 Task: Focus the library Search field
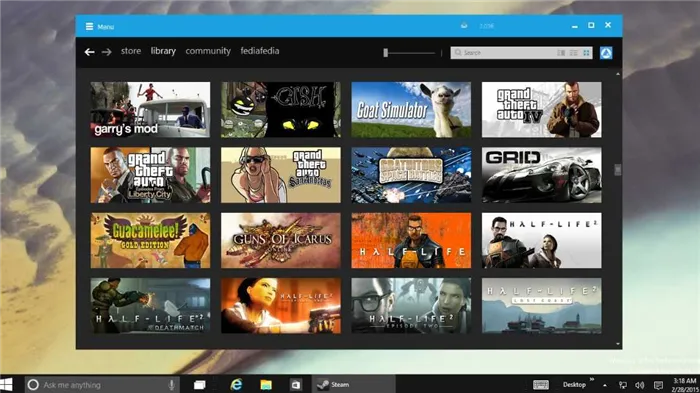pyautogui.click(x=502, y=53)
